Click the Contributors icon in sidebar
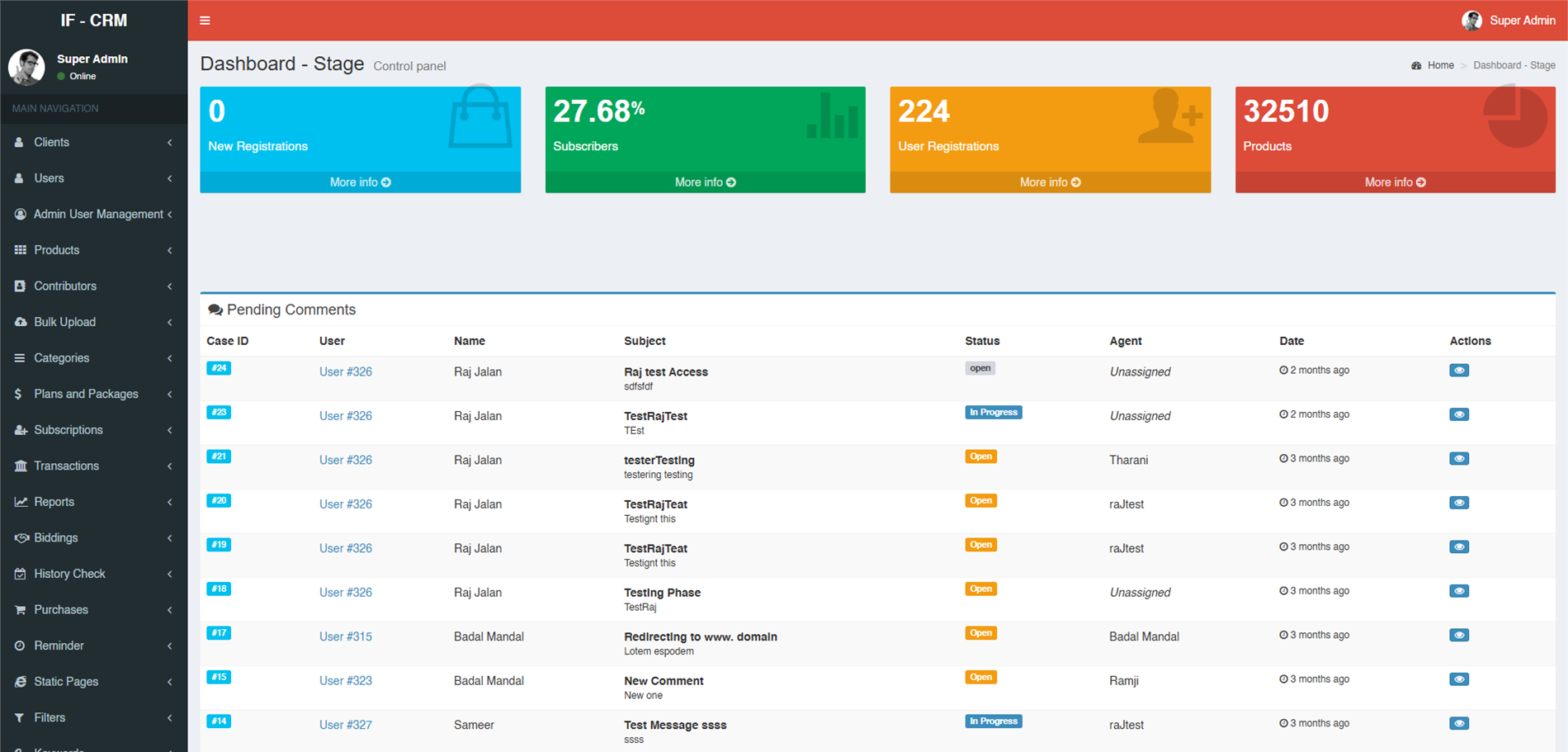 tap(20, 286)
